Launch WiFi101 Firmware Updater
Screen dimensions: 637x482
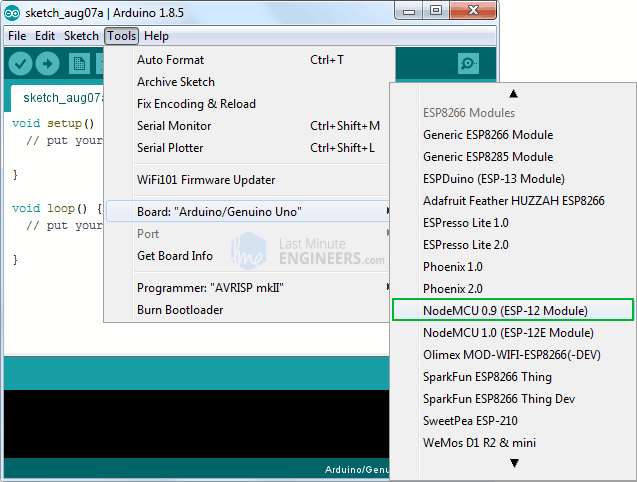coord(247,180)
